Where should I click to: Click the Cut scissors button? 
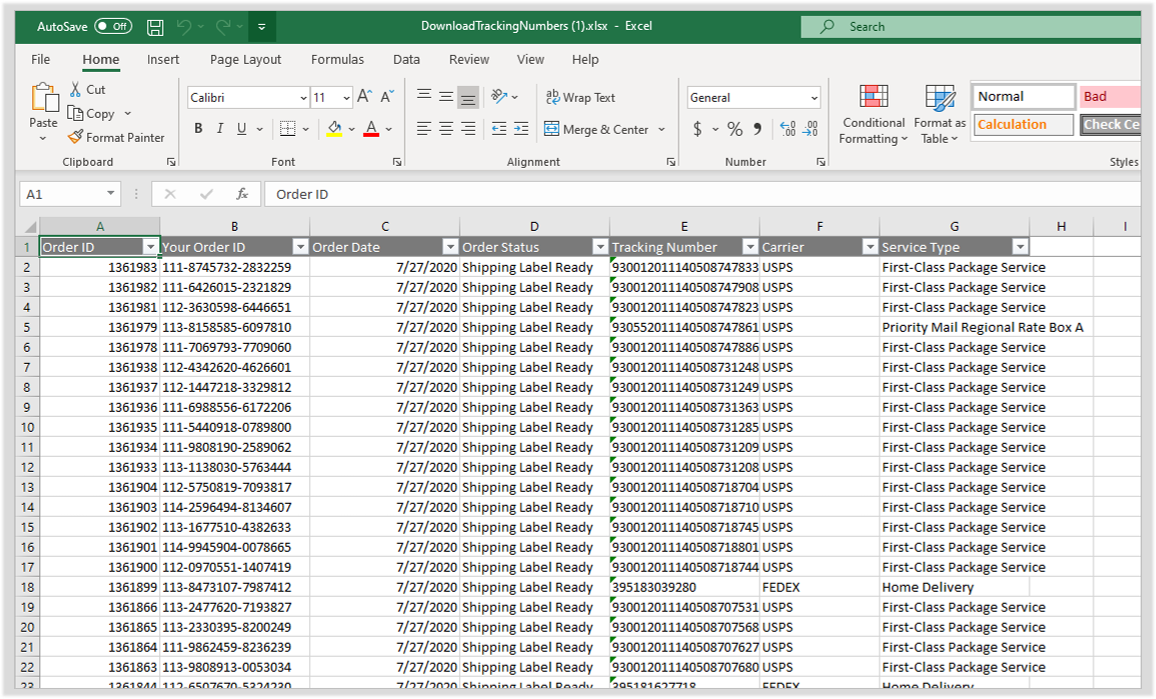88,90
